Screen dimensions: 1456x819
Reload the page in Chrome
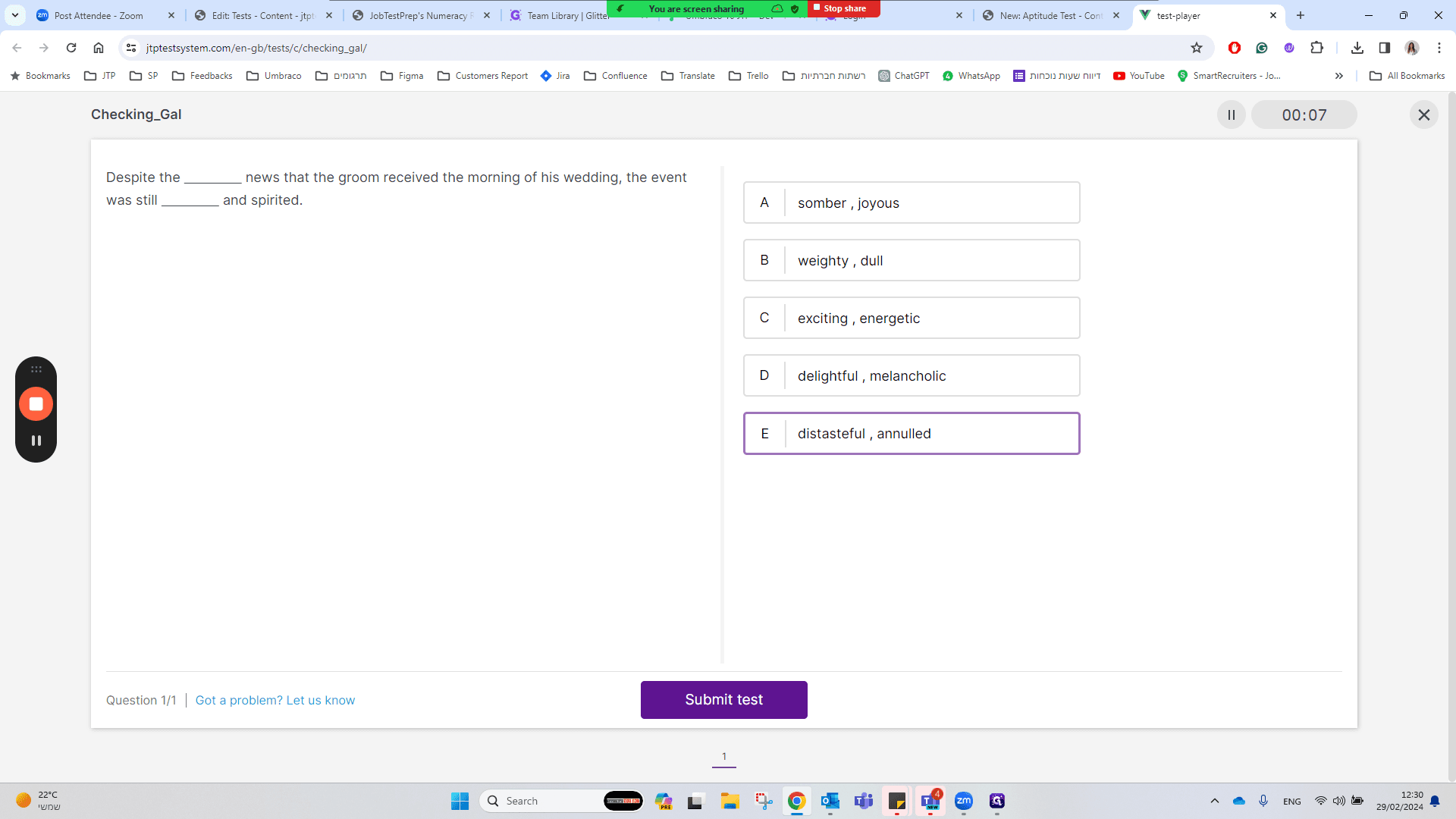[71, 48]
